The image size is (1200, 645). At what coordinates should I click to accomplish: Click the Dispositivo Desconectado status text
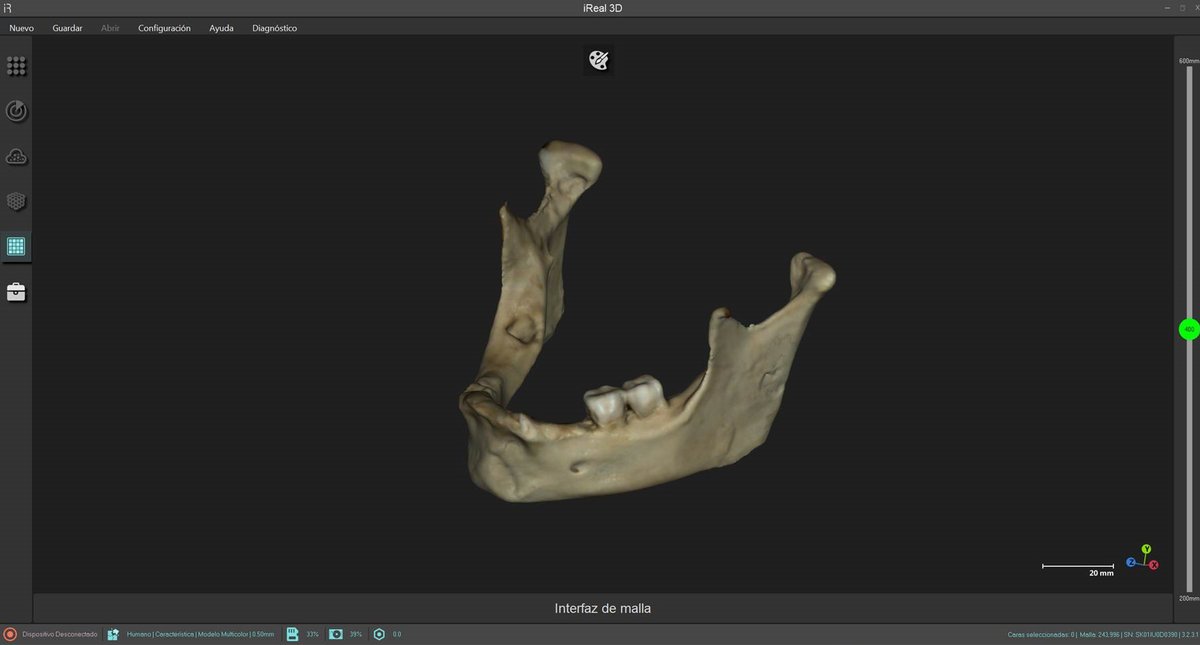point(60,634)
